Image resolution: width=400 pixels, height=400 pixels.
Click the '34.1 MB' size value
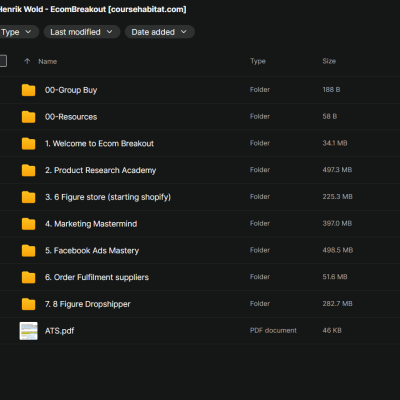pyautogui.click(x=335, y=143)
